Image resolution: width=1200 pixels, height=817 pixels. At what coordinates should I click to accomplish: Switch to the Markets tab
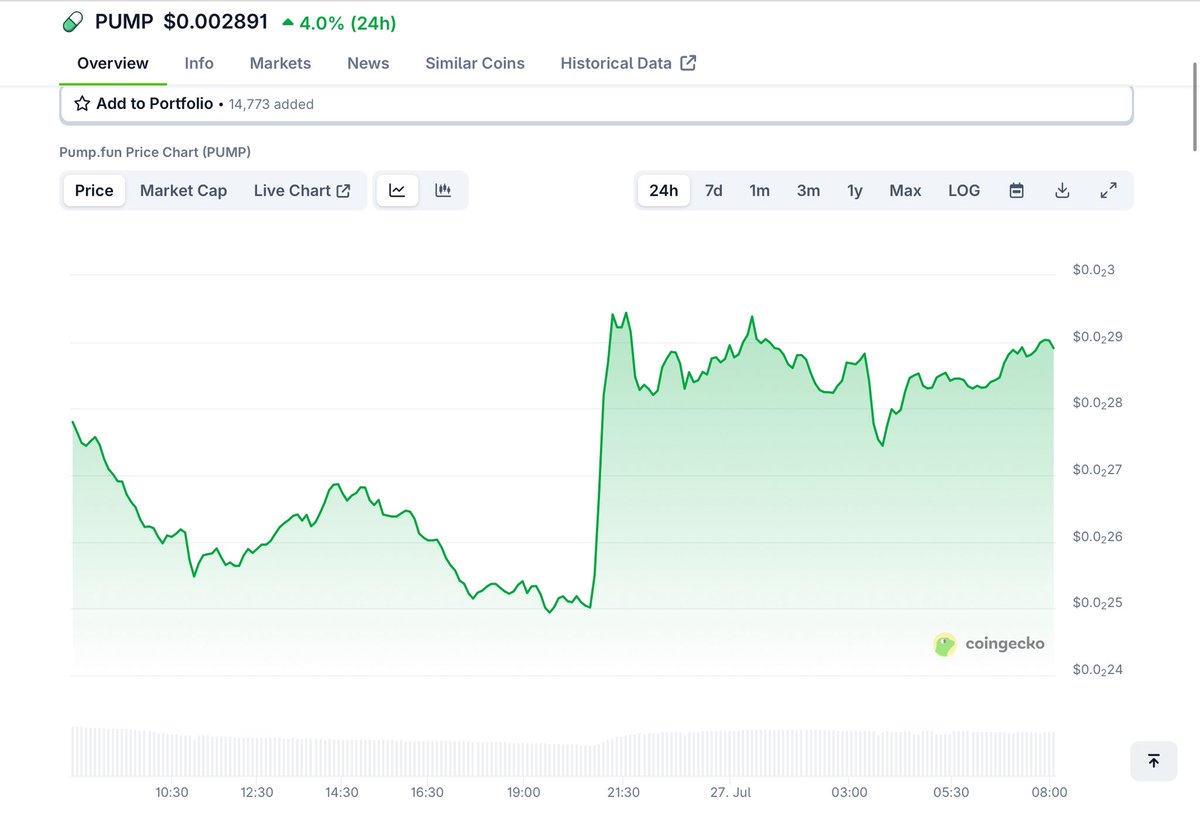point(280,63)
